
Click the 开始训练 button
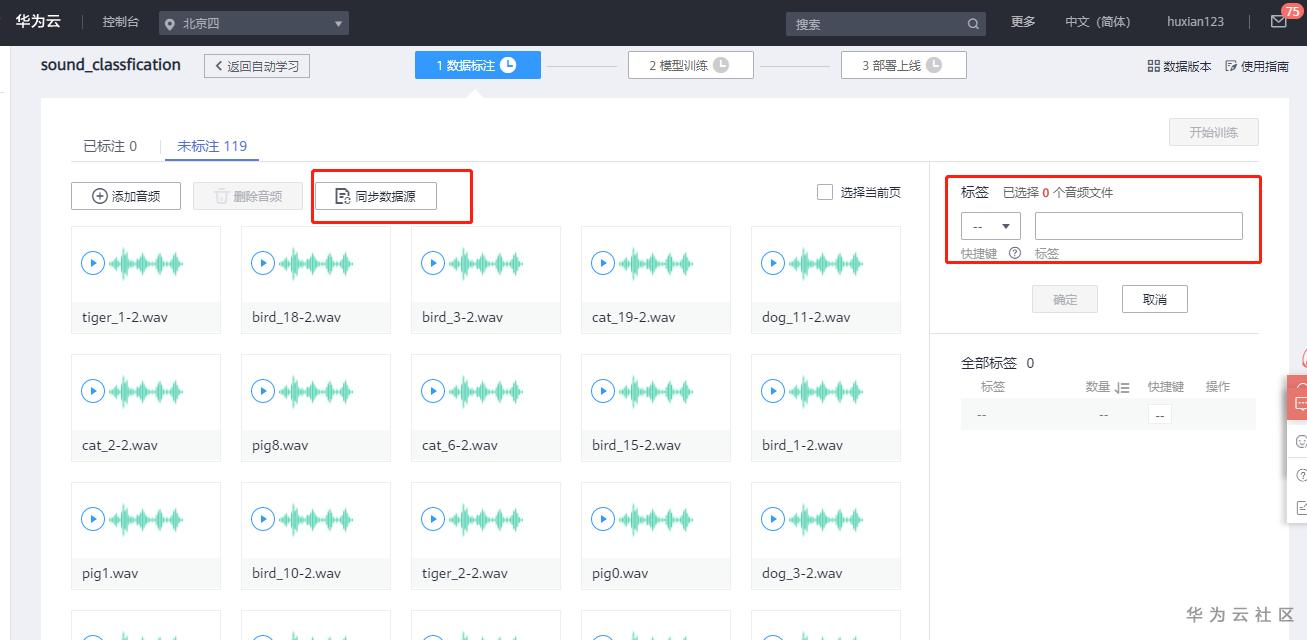[1213, 132]
